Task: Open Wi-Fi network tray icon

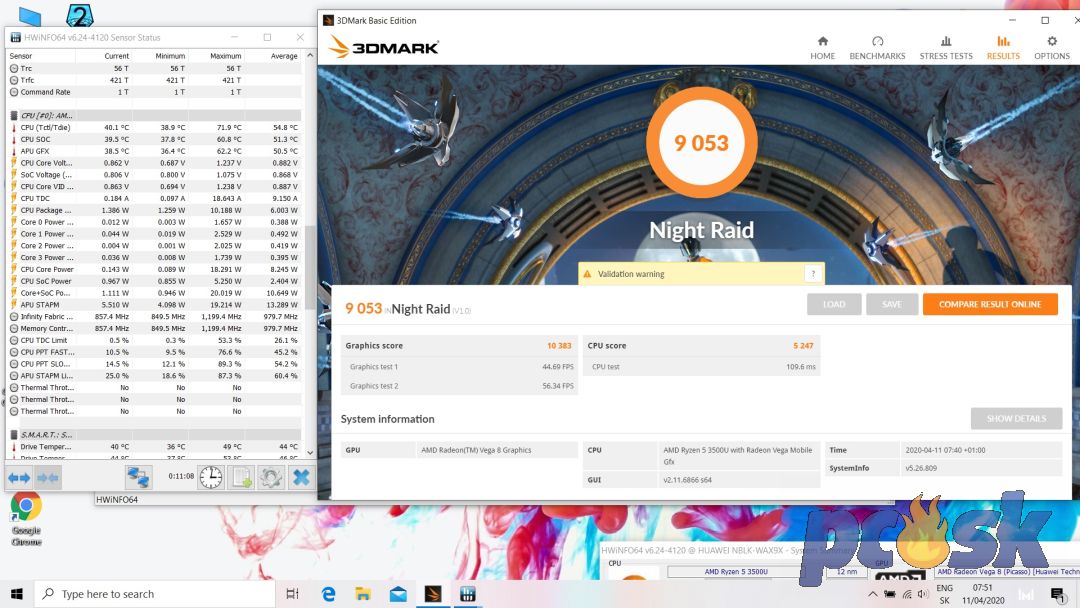Action: (x=907, y=594)
